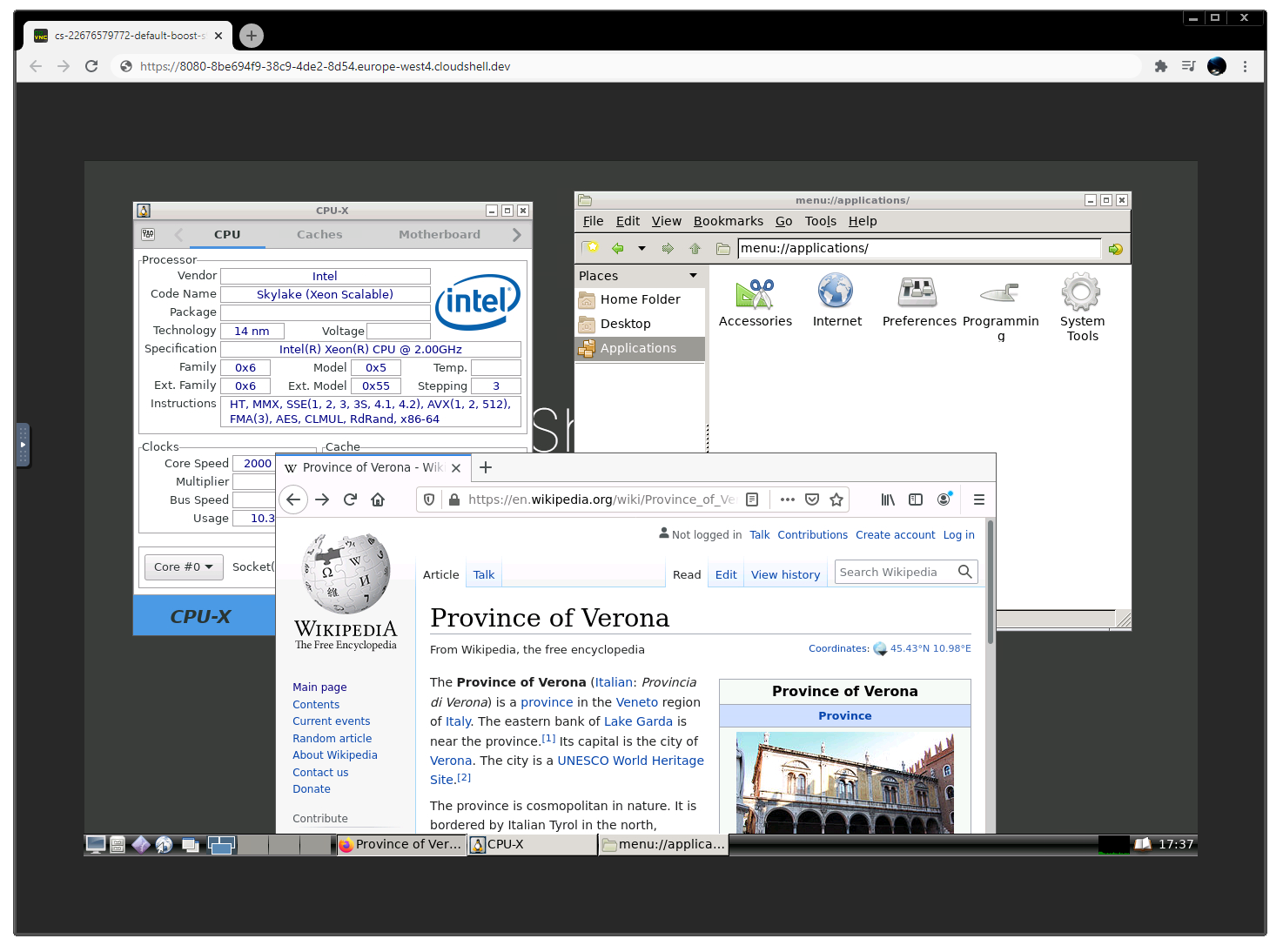Viewport: 1283px width, 952px height.
Task: Click the menu://applications/ path input field
Action: (x=919, y=248)
